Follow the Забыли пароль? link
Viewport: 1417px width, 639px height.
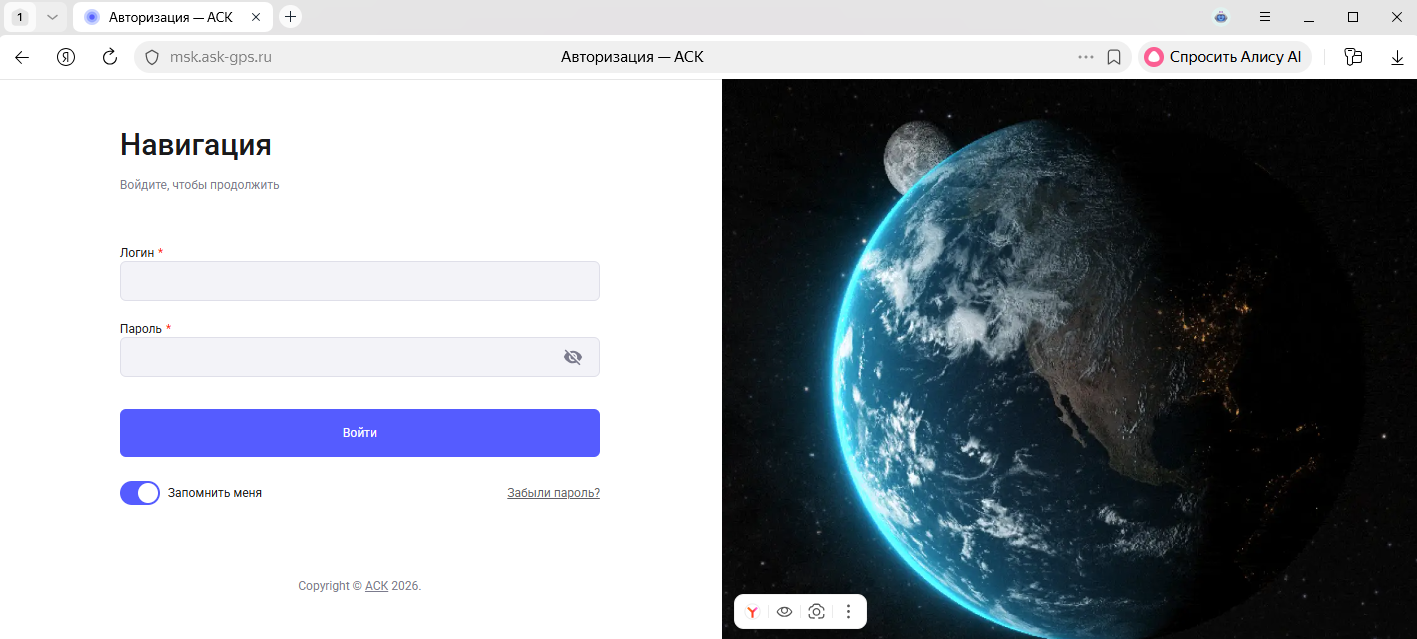pos(553,493)
